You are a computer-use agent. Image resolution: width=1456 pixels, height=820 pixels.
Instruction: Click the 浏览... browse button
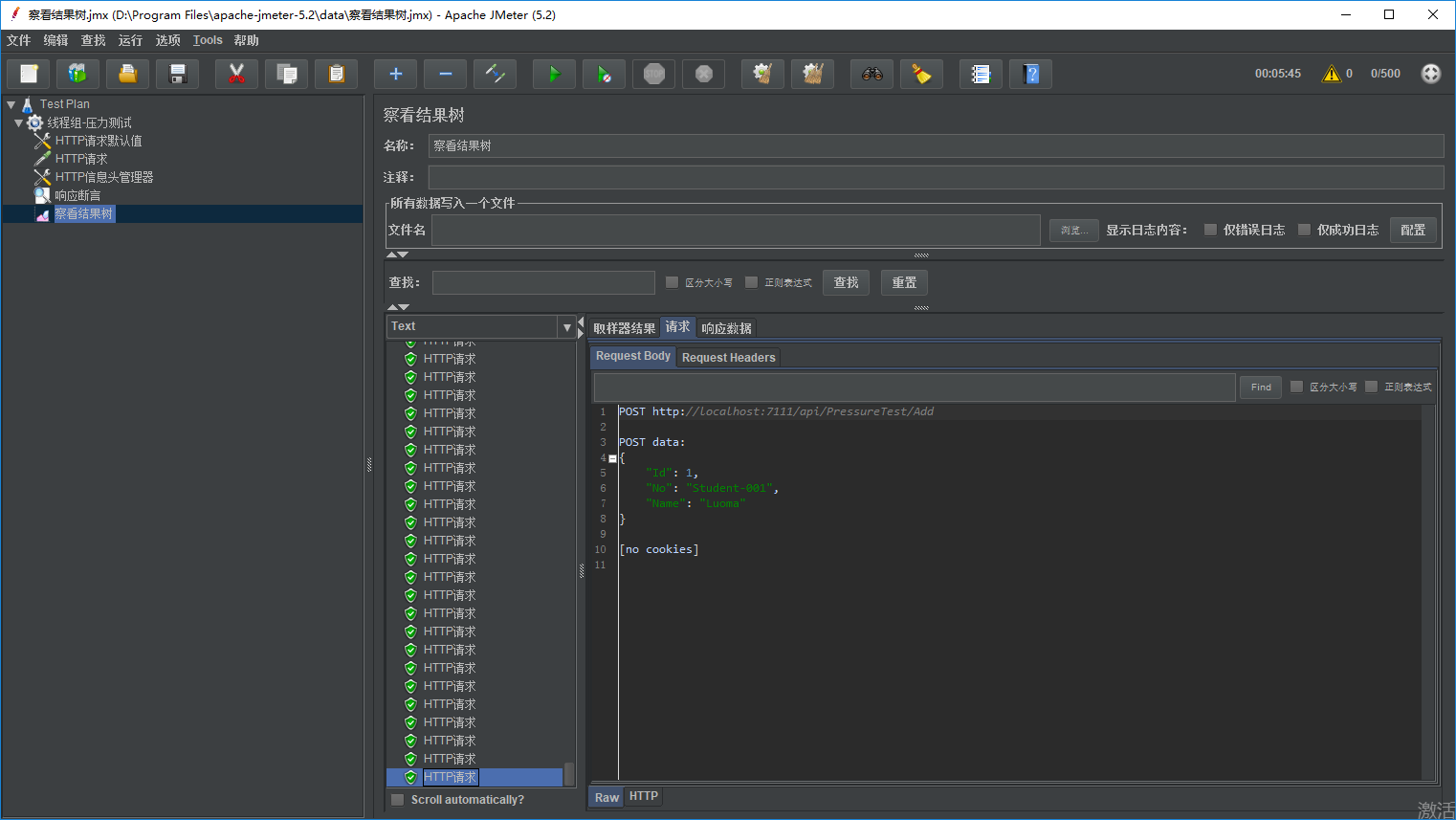(1074, 230)
